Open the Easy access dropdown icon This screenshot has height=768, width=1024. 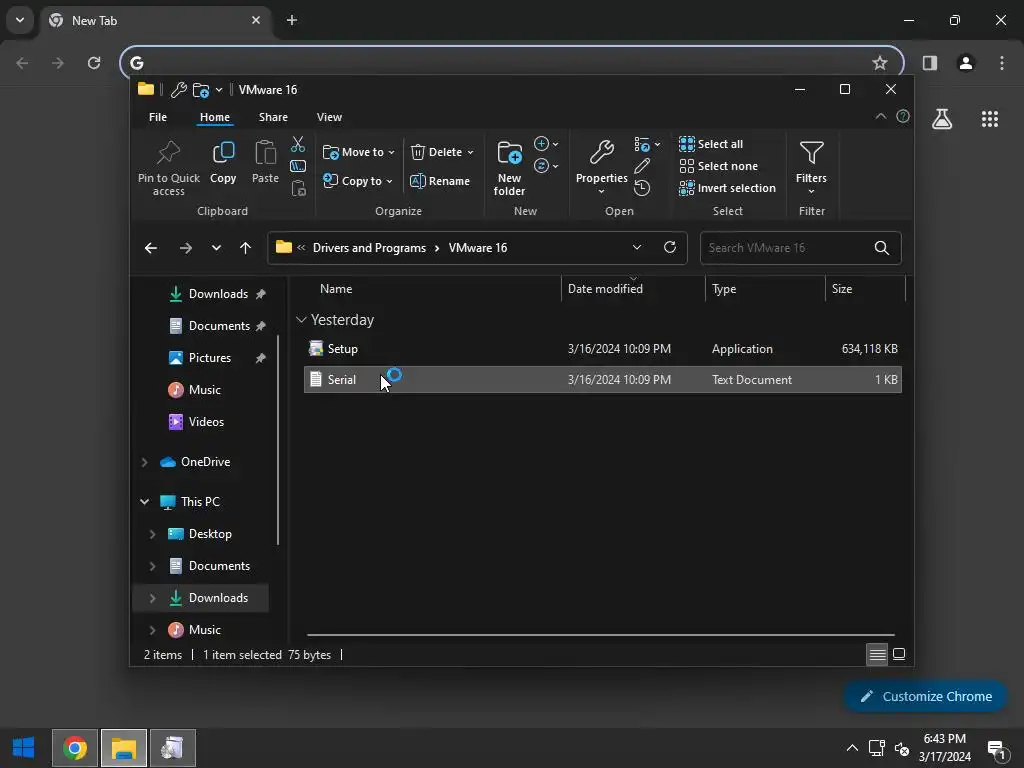[x=546, y=166]
